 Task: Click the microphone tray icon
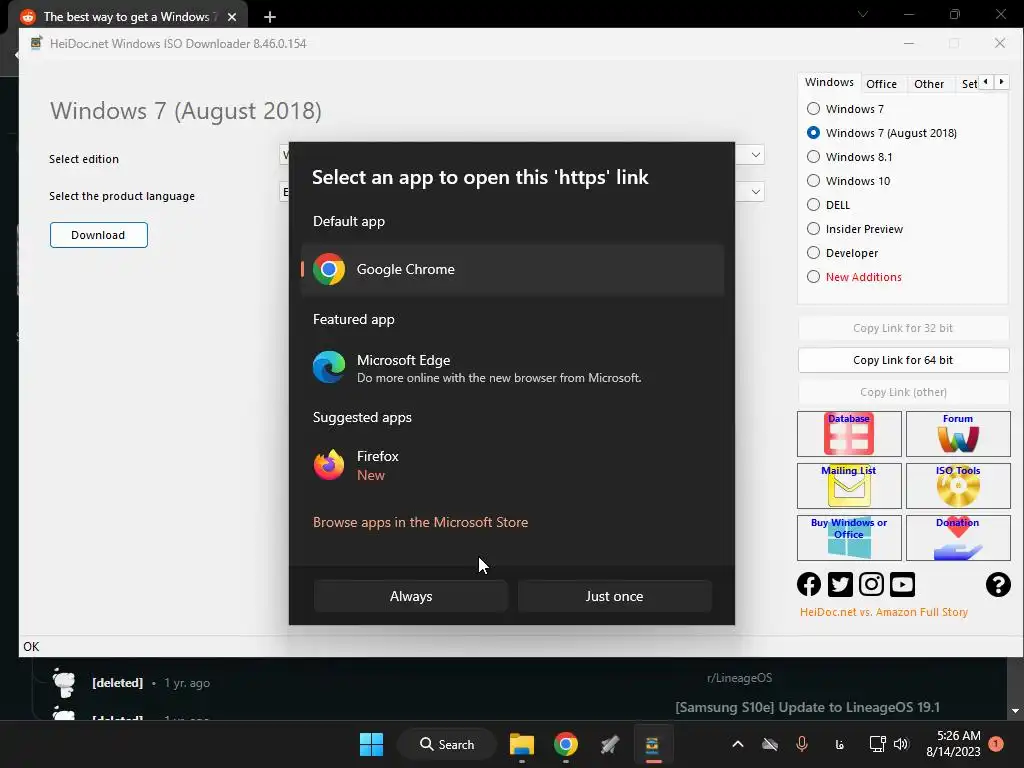802,744
